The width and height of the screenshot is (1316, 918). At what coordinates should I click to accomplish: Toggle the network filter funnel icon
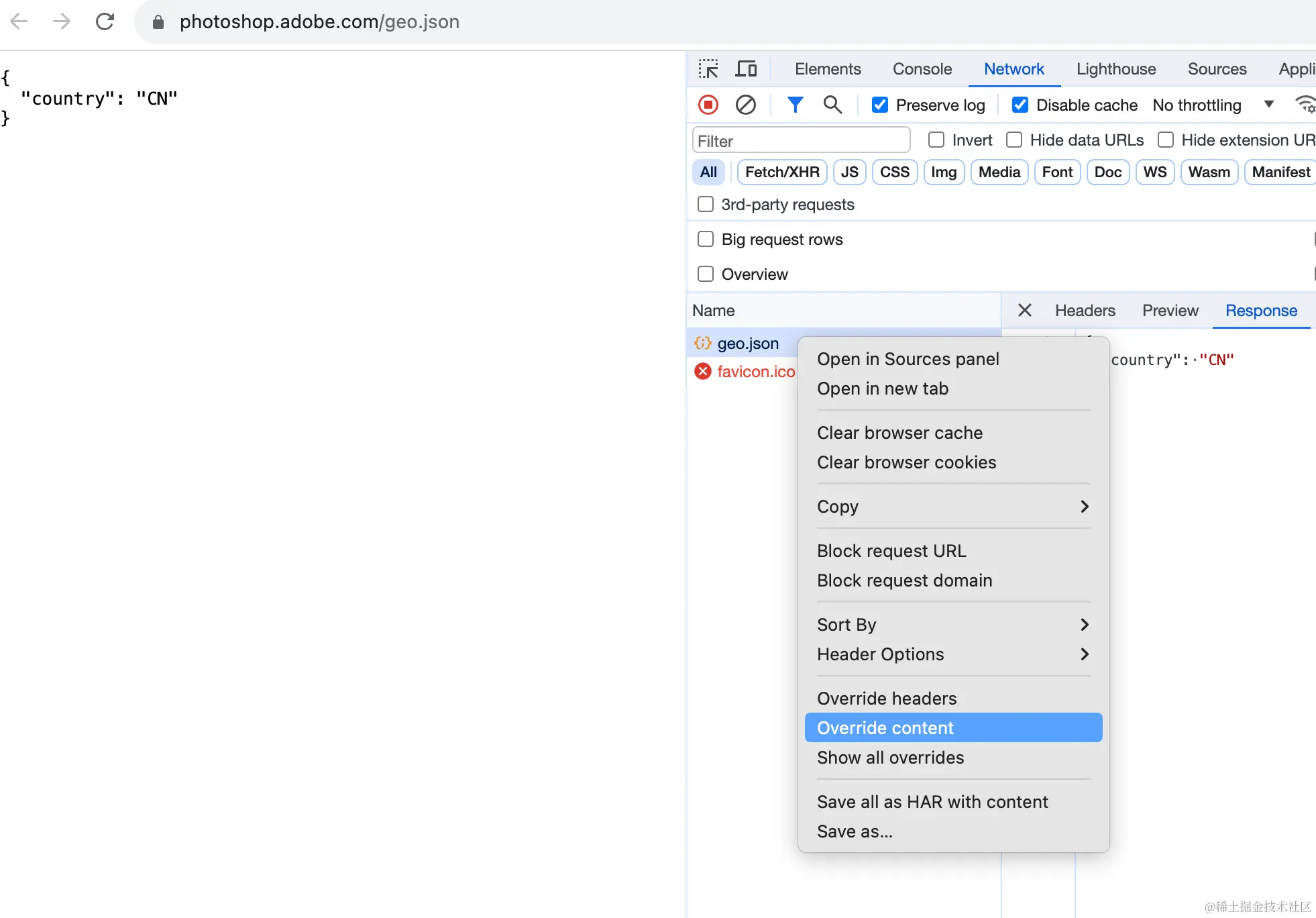[795, 105]
